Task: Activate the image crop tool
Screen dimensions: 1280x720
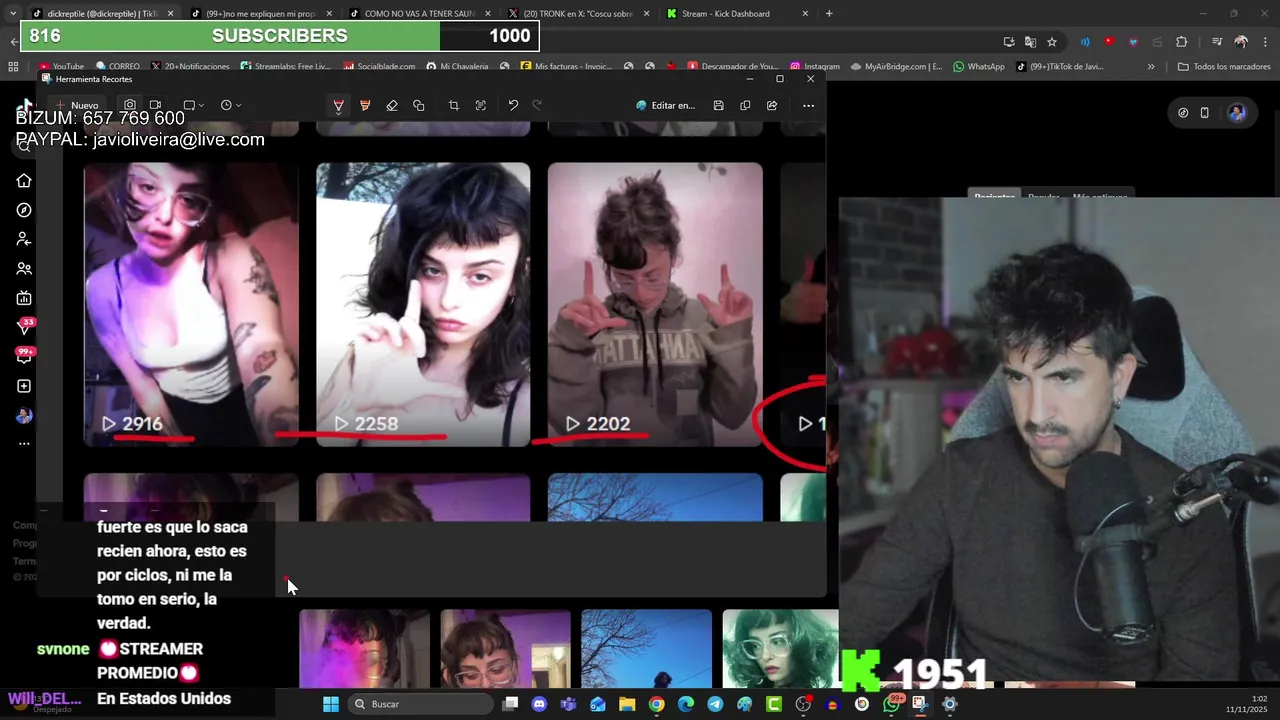Action: [x=454, y=105]
